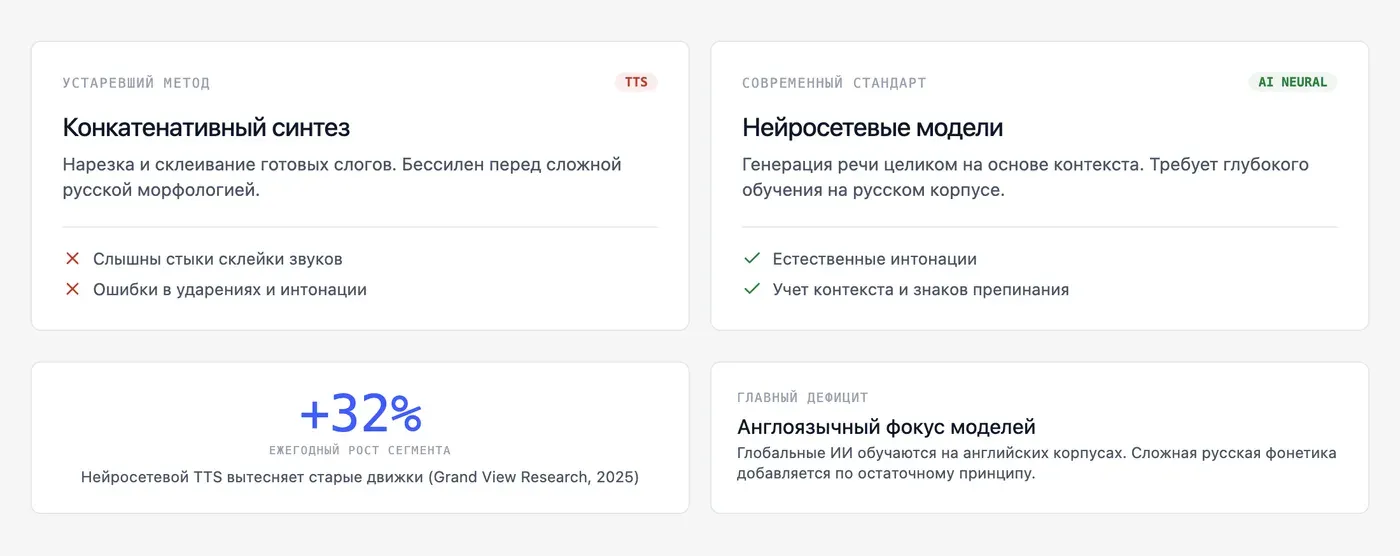Click the list item "Естественные интонации"
This screenshot has height=556, width=1400.
pyautogui.click(x=875, y=259)
